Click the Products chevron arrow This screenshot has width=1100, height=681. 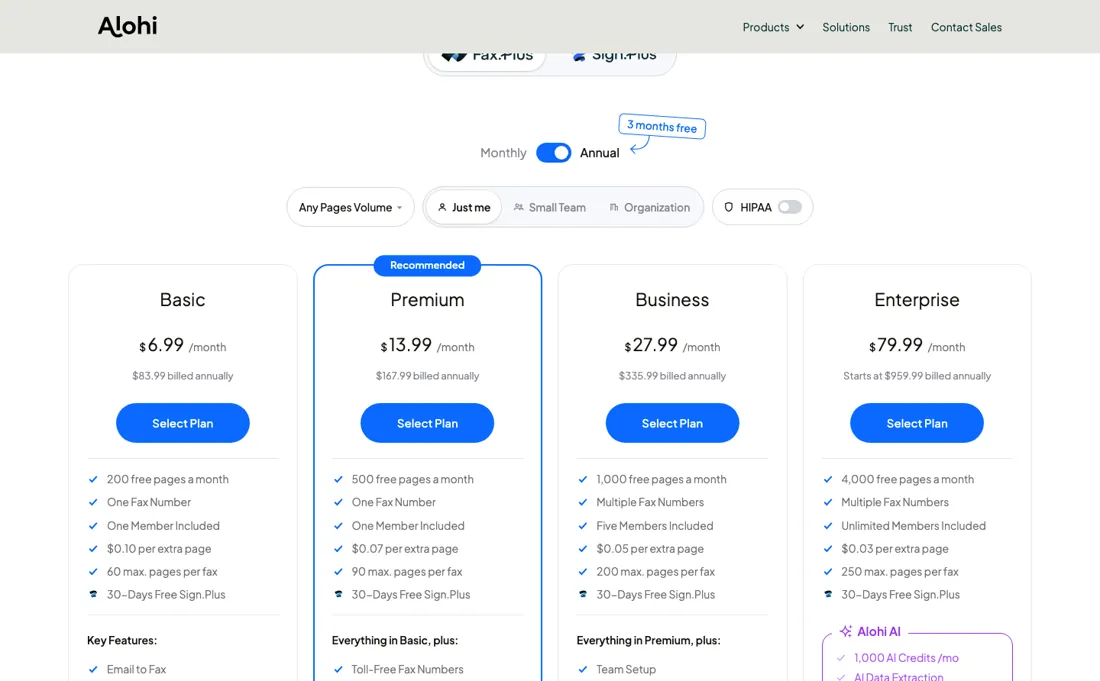800,27
